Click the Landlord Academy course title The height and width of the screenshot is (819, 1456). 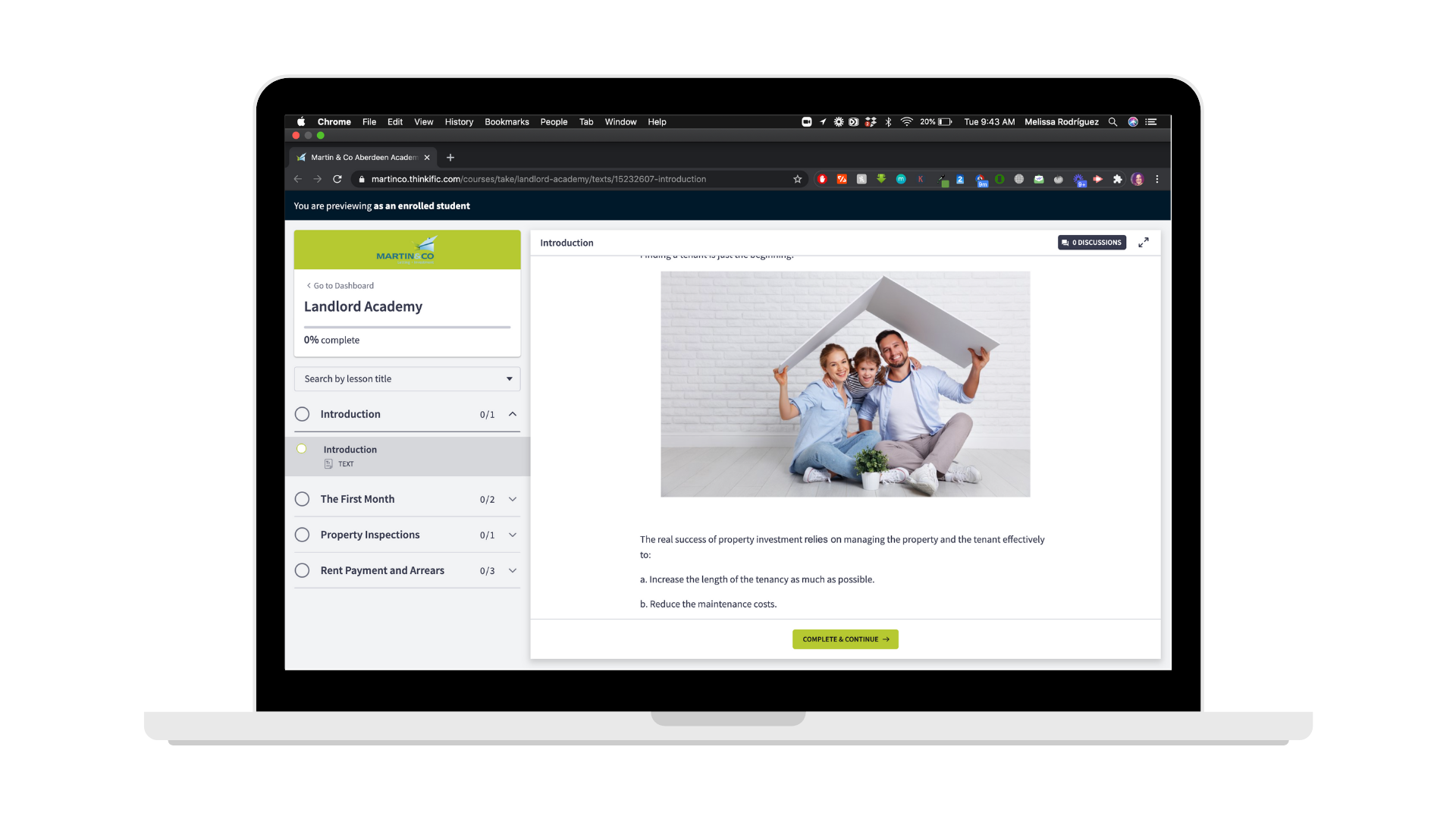[x=363, y=306]
